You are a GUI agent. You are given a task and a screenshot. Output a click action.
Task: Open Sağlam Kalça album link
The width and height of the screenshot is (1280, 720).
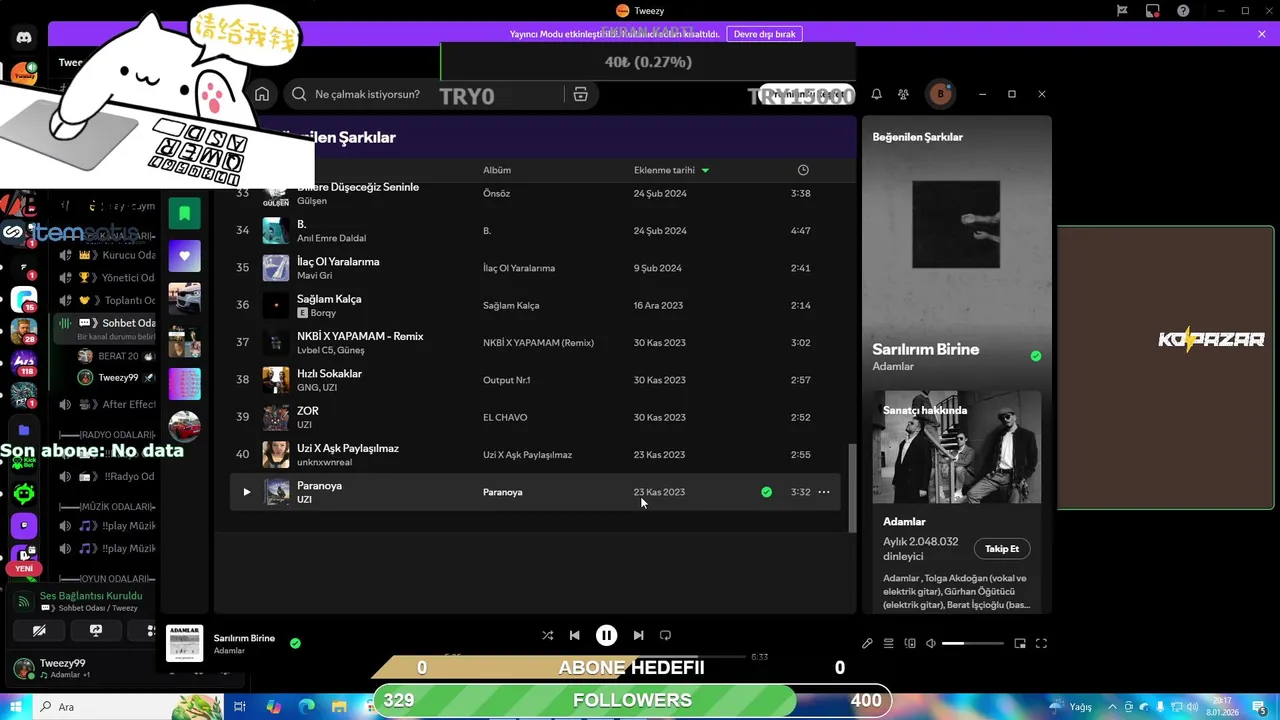point(511,305)
